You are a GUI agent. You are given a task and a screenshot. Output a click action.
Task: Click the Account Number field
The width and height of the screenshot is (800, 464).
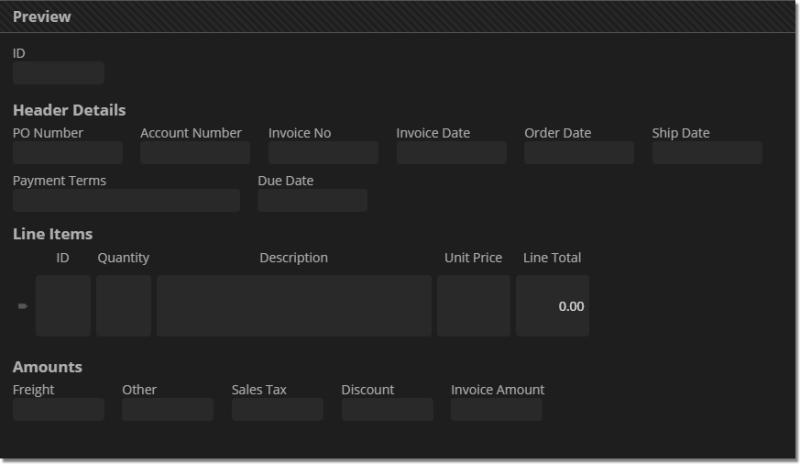(195, 153)
